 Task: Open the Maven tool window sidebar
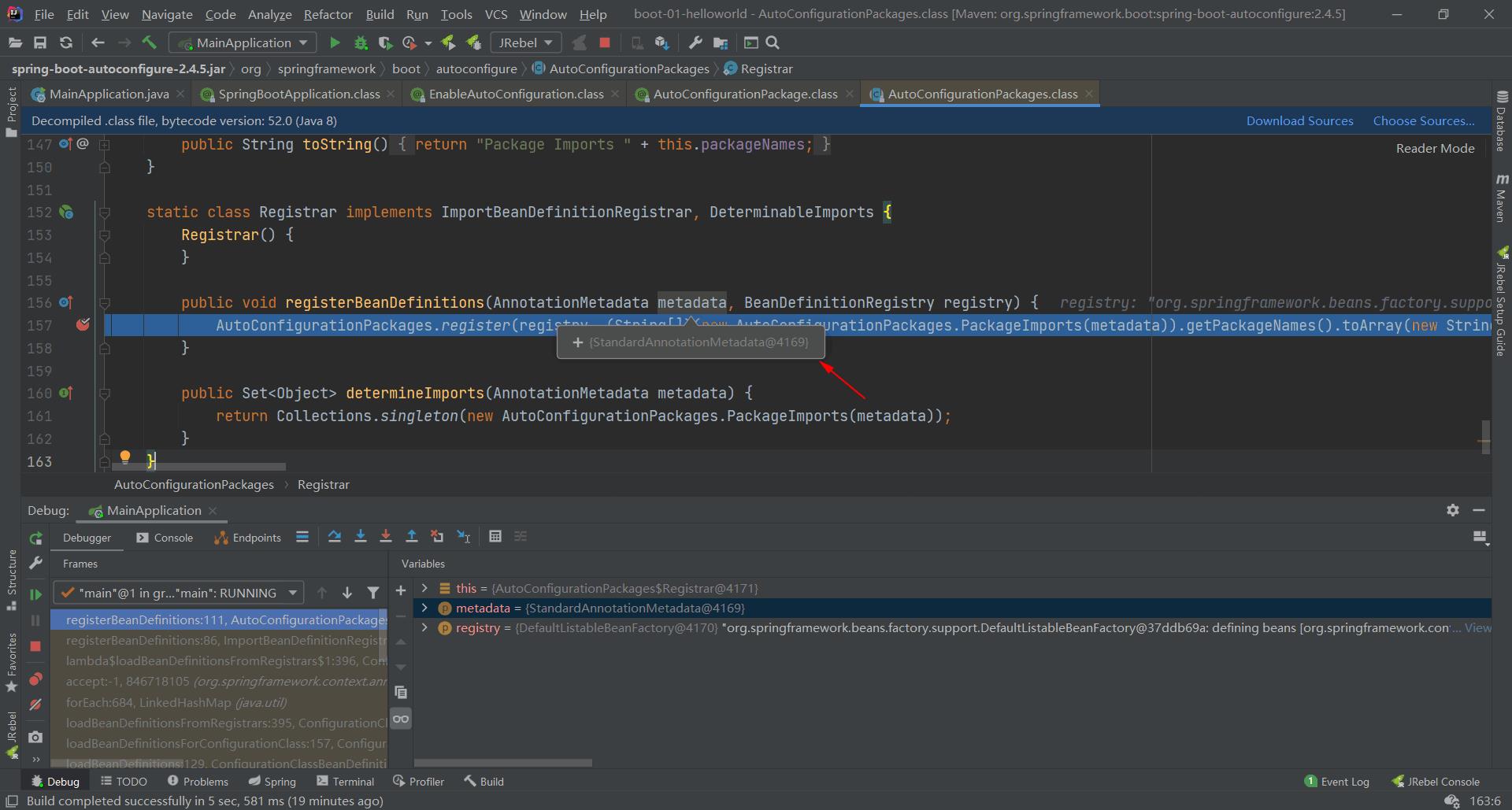[1502, 198]
